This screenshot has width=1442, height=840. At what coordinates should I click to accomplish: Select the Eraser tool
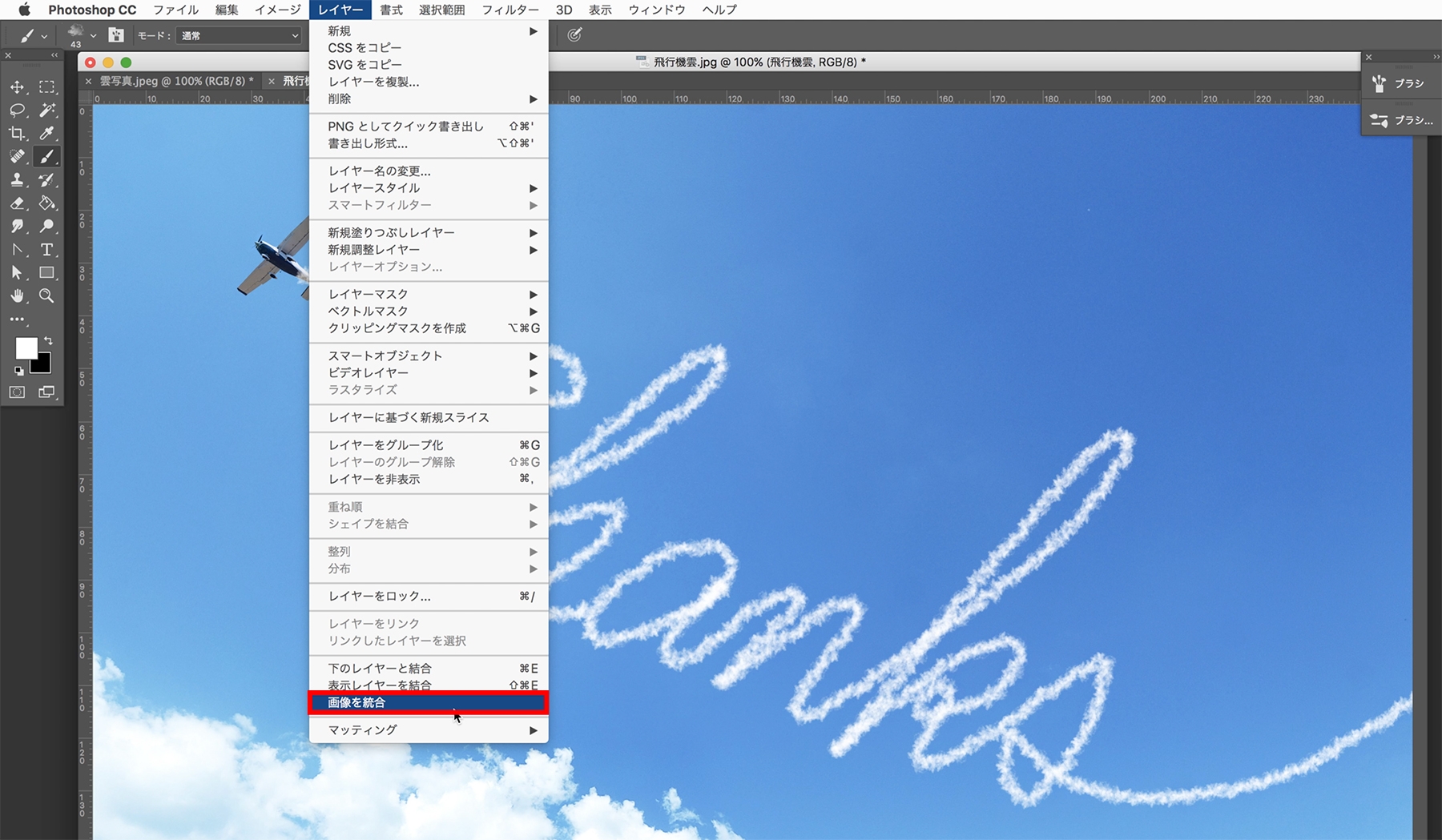point(17,203)
